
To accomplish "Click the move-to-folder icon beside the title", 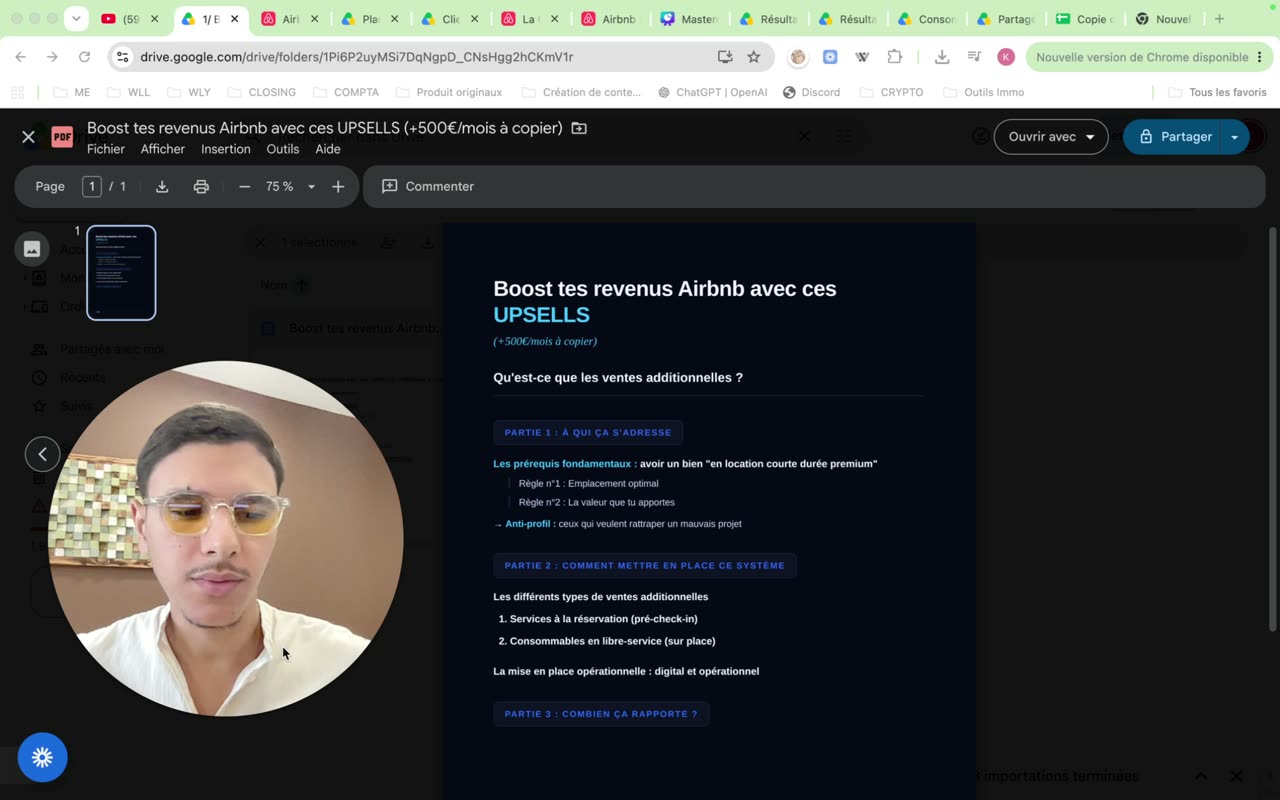I will [579, 128].
